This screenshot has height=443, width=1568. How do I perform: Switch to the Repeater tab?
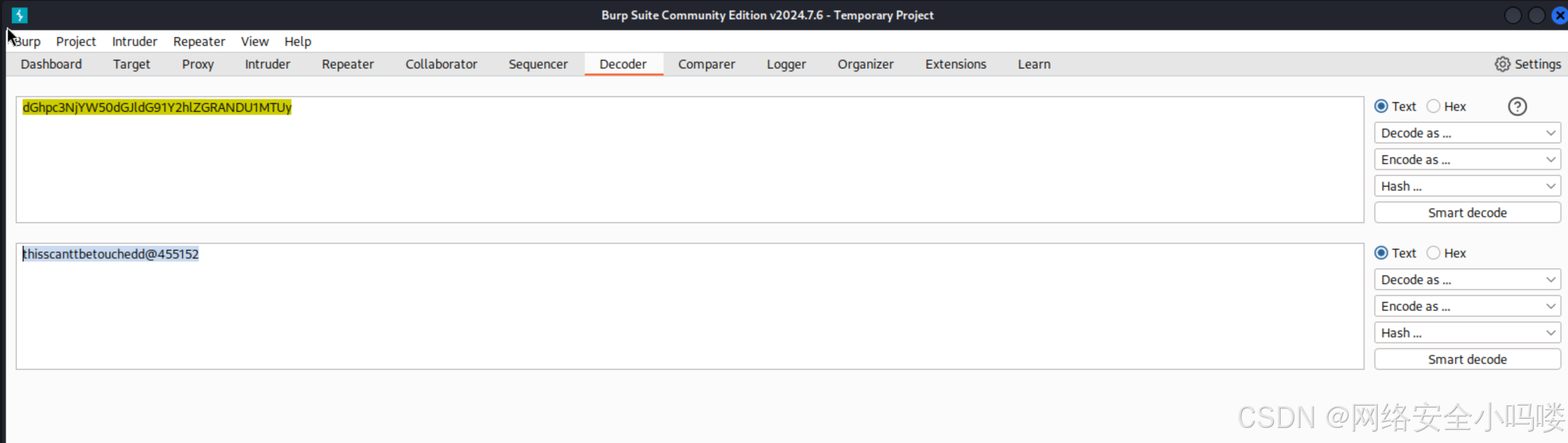click(x=347, y=64)
